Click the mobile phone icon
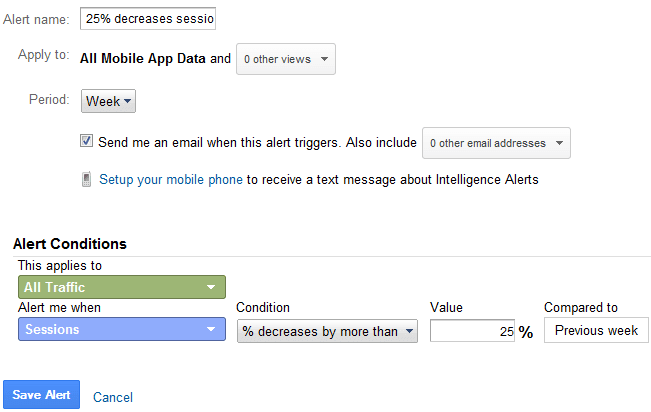Image resolution: width=651 pixels, height=412 pixels. point(86,179)
